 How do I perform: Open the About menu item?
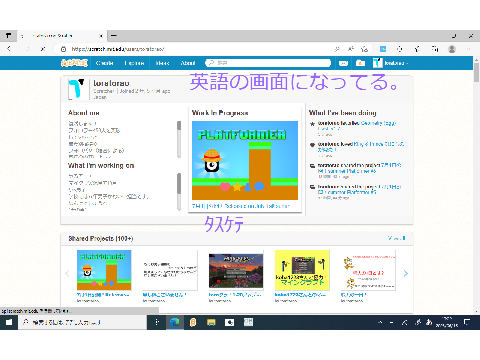(x=188, y=63)
